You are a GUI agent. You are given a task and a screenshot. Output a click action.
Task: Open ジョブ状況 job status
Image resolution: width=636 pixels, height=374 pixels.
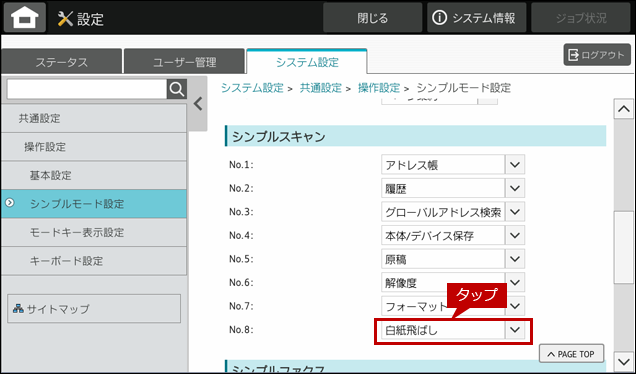581,18
